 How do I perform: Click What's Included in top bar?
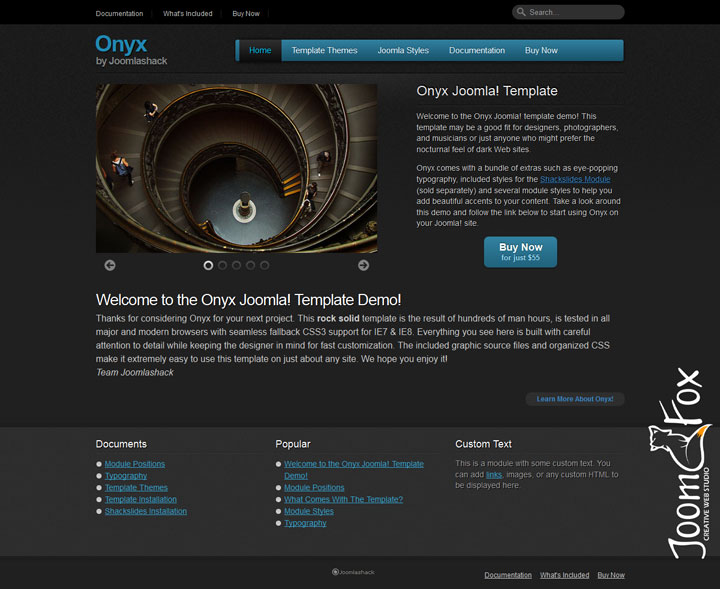[188, 14]
